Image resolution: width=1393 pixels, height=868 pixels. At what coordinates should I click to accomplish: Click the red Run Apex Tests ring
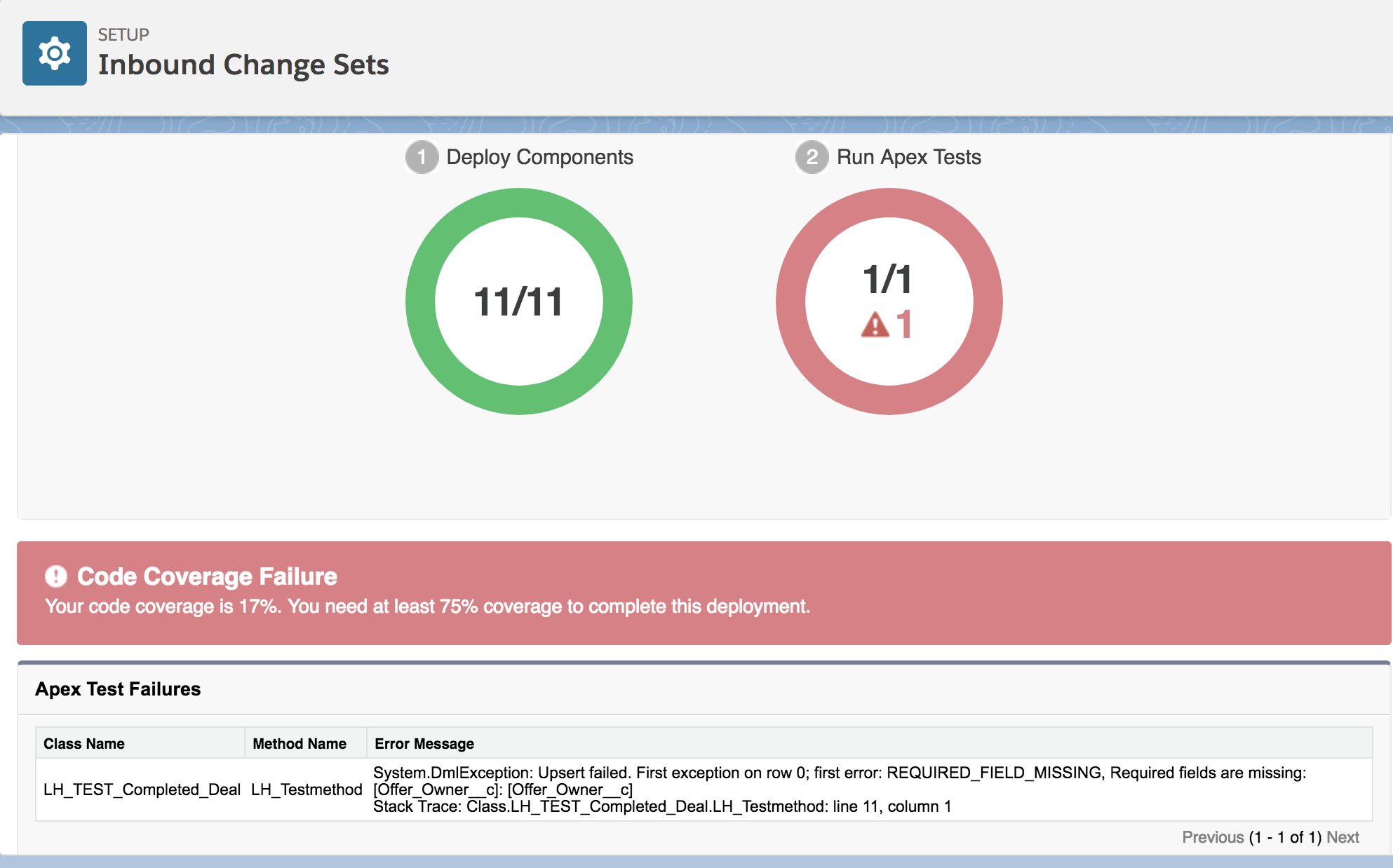point(790,301)
